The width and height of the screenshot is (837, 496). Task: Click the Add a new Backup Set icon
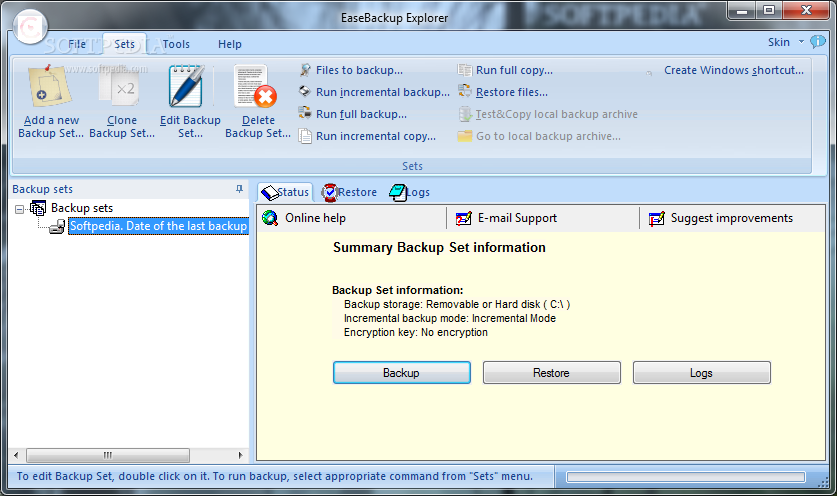pos(50,86)
